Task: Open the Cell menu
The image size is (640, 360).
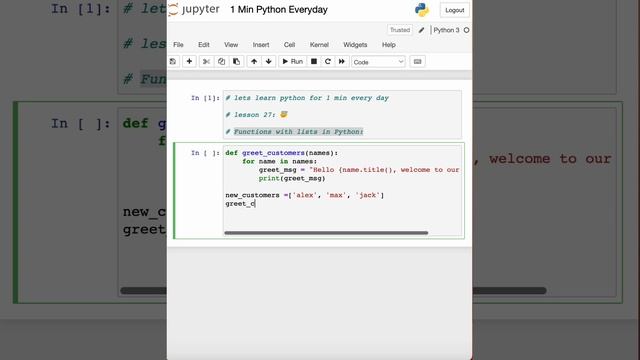Action: click(x=289, y=45)
